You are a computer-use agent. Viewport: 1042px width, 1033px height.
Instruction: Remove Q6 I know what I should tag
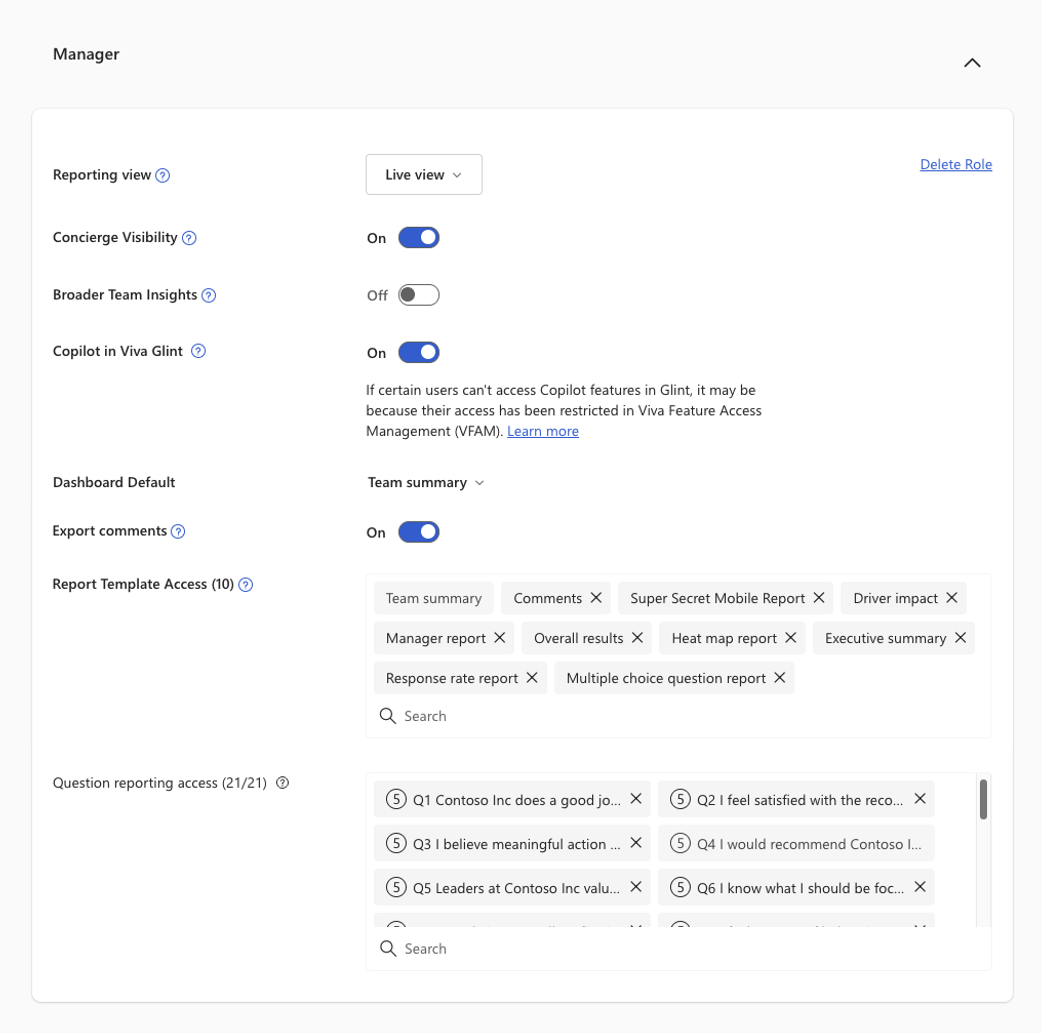pyautogui.click(x=920, y=887)
